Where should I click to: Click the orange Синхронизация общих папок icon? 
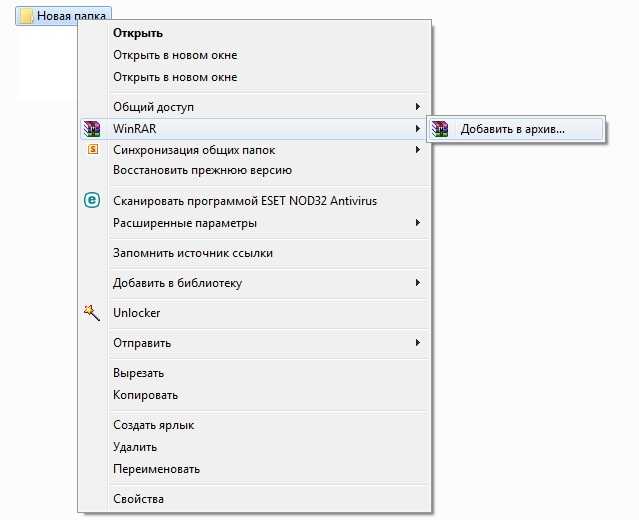(x=93, y=150)
